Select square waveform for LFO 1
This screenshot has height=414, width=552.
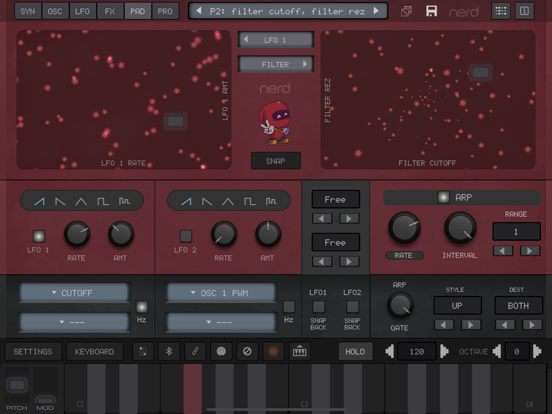(x=102, y=201)
